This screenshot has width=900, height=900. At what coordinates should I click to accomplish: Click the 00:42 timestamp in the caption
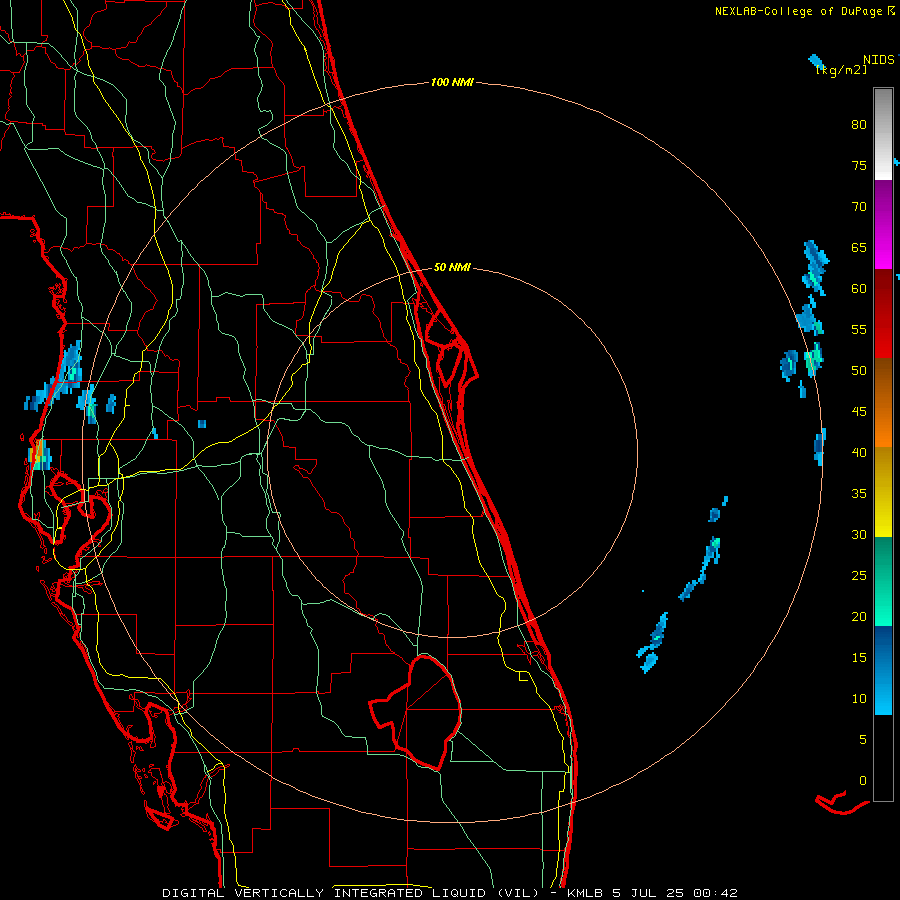coord(715,893)
